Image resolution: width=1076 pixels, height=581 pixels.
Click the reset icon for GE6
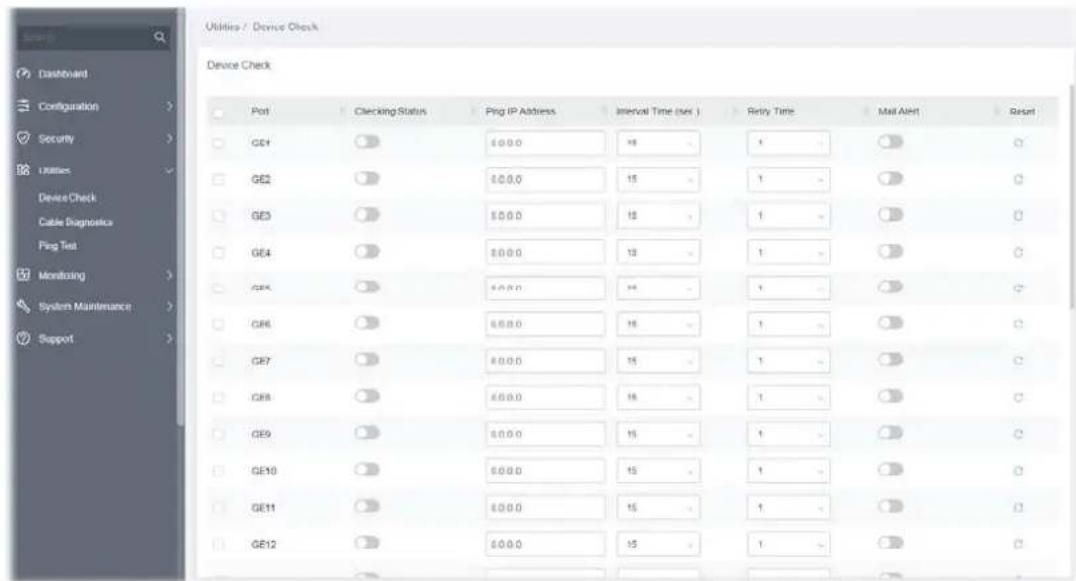(x=1018, y=324)
